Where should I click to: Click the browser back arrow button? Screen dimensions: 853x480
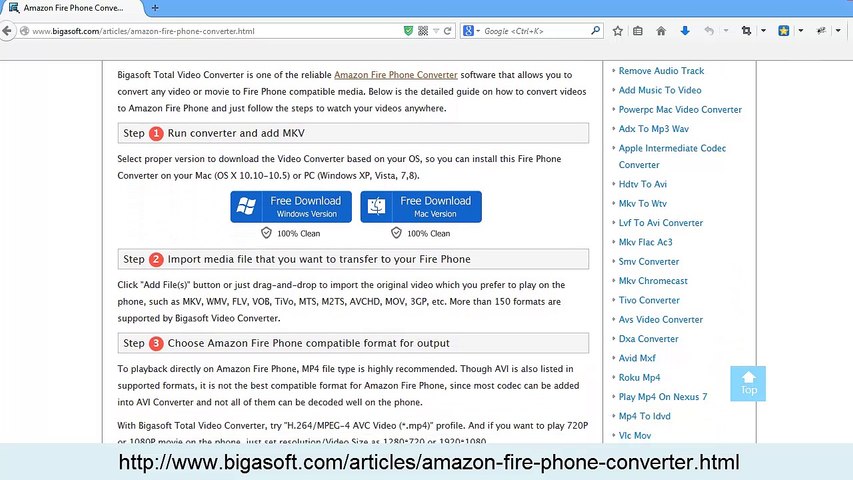coord(7,31)
